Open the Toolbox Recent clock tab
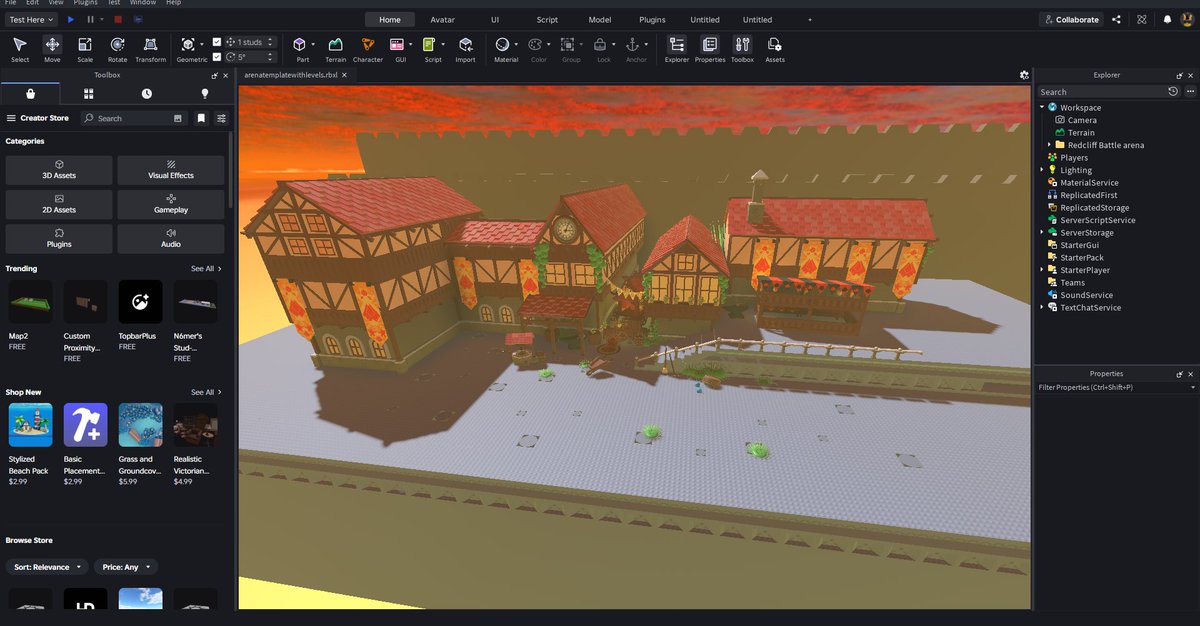Viewport: 1200px width, 626px height. pyautogui.click(x=147, y=93)
